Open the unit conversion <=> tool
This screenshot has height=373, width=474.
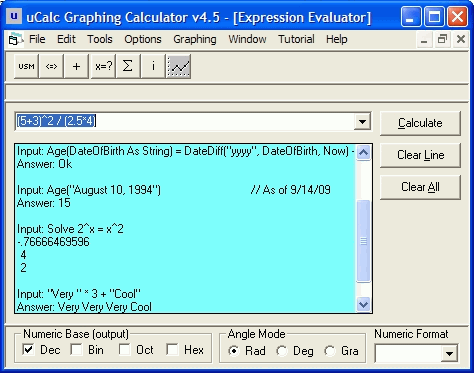coord(51,66)
